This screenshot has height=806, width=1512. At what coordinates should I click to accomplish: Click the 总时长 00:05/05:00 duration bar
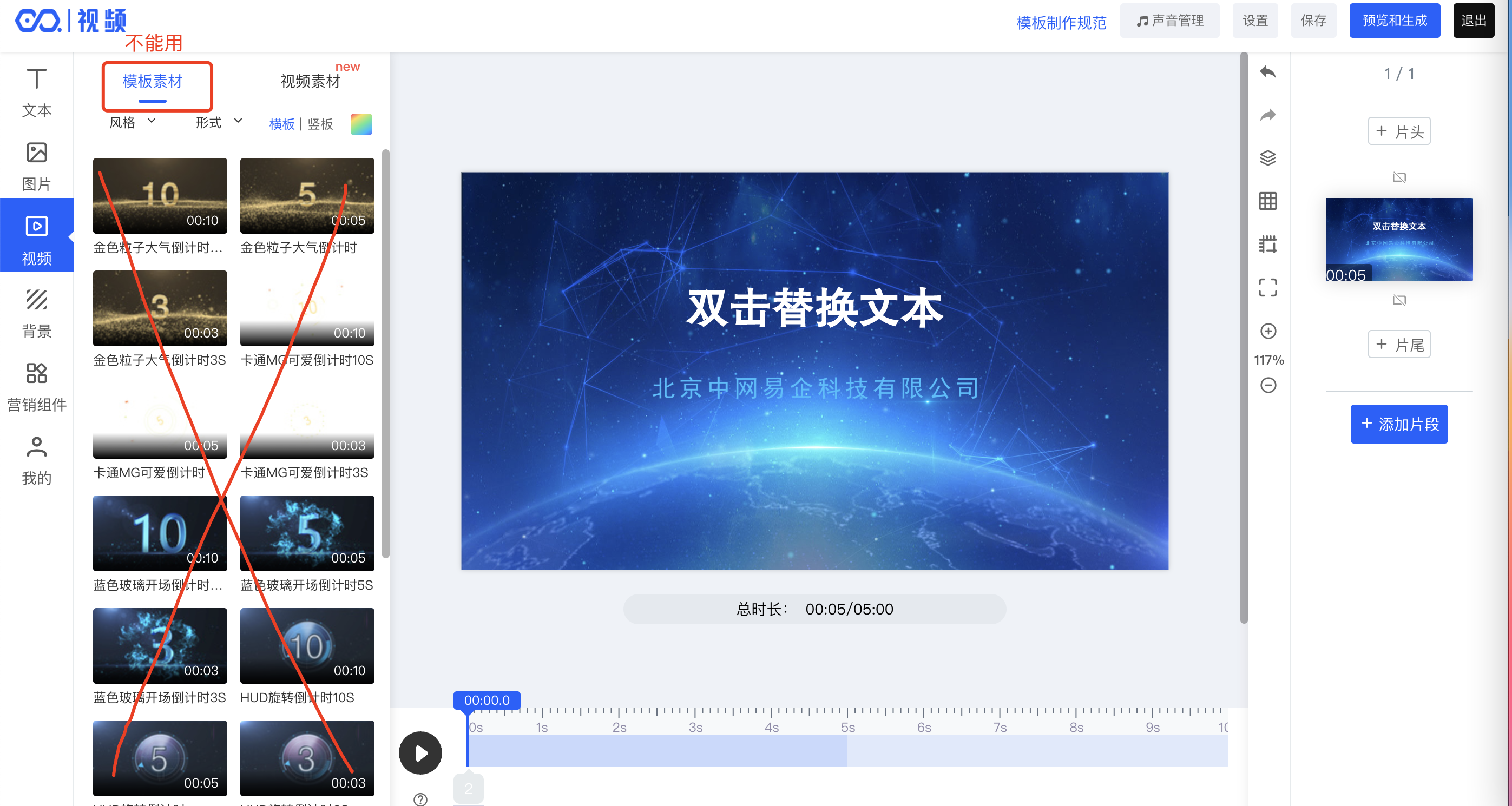tap(814, 609)
